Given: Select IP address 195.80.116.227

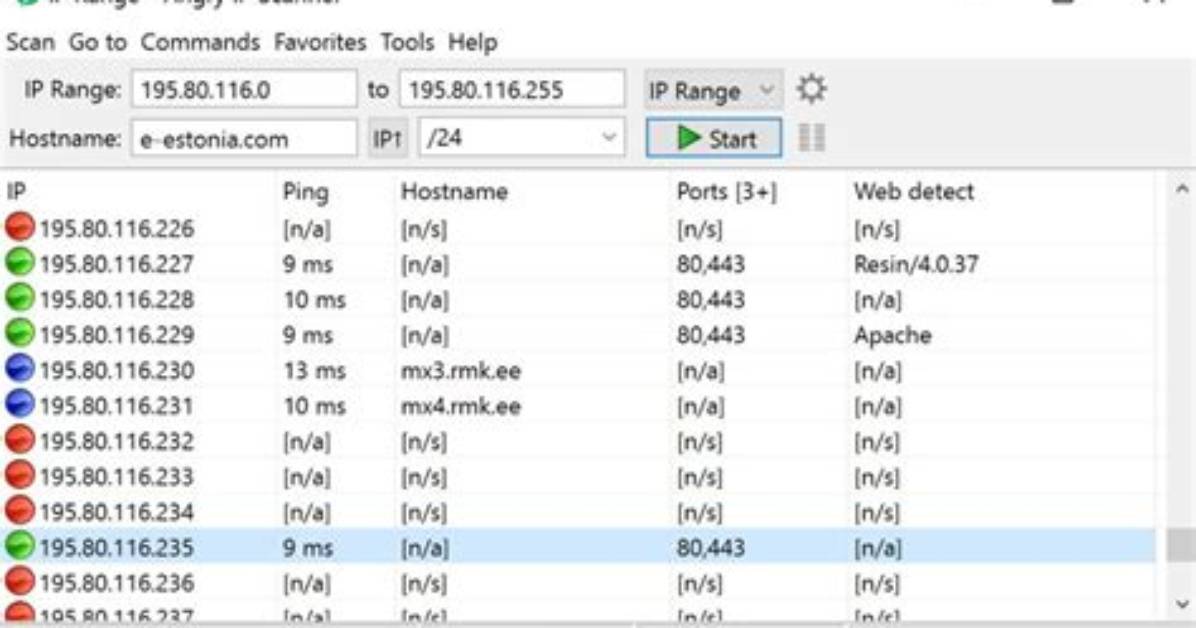Looking at the screenshot, I should (117, 264).
